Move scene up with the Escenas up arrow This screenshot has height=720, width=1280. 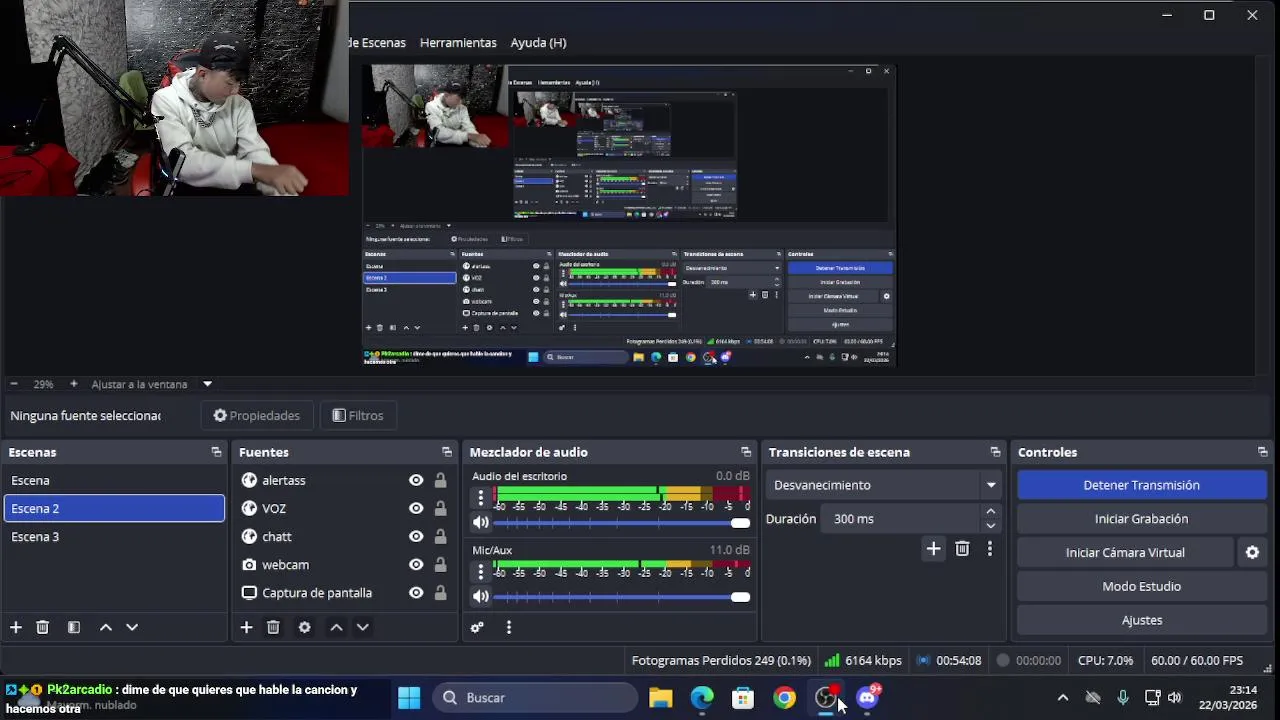[105, 627]
